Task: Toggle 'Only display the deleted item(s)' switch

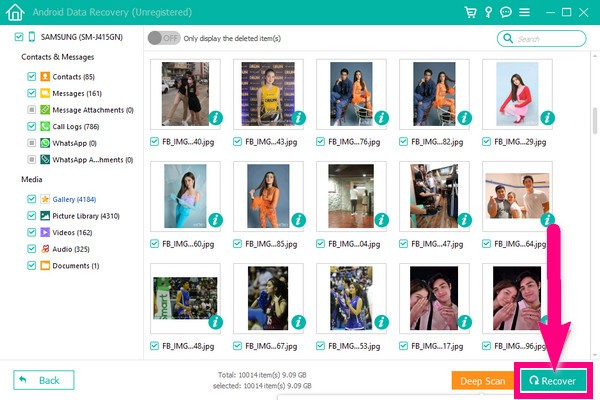Action: click(x=166, y=38)
